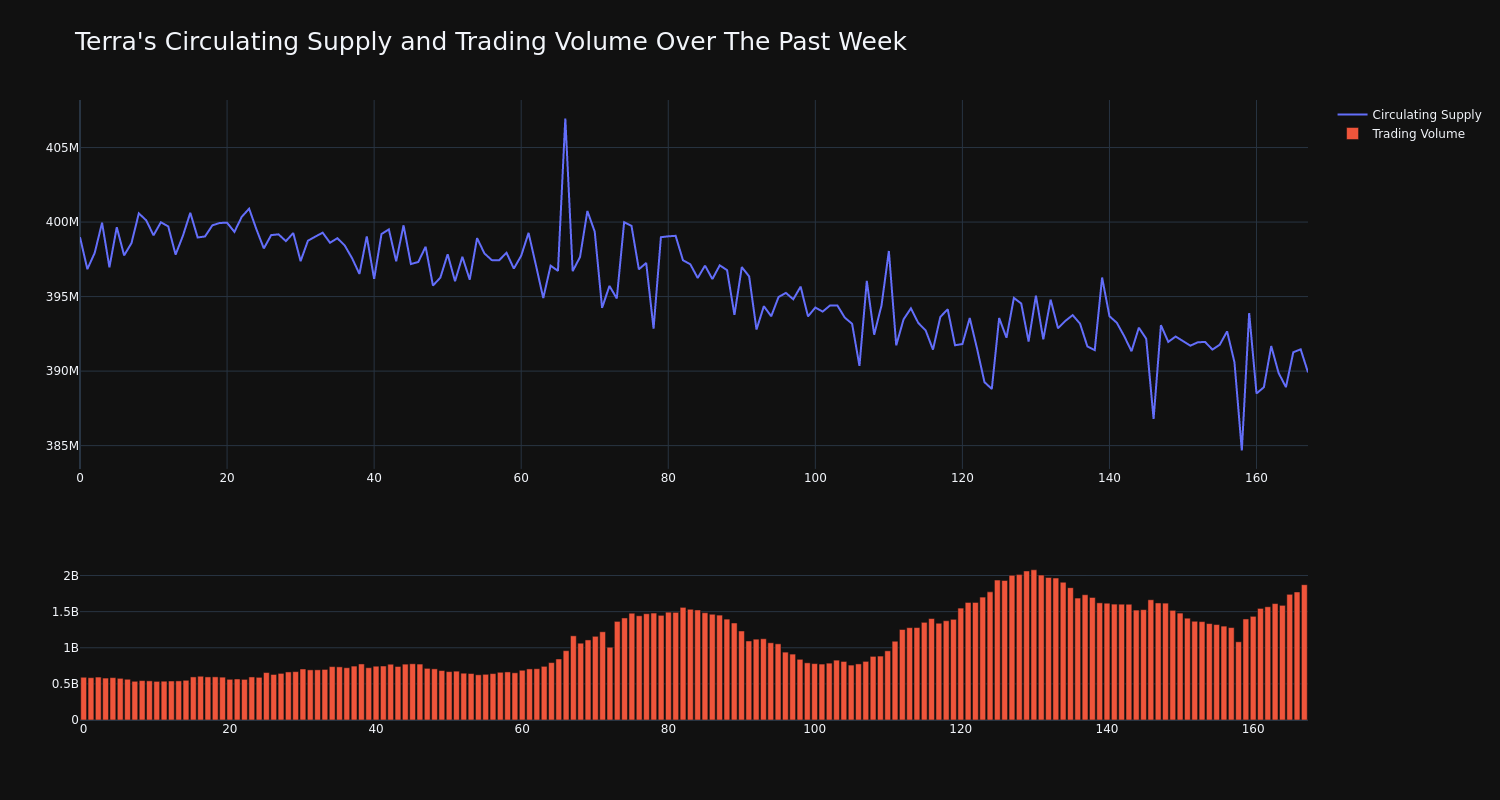The width and height of the screenshot is (1500, 800).
Task: Toggle the Circulating Supply legend entry
Action: point(1410,115)
